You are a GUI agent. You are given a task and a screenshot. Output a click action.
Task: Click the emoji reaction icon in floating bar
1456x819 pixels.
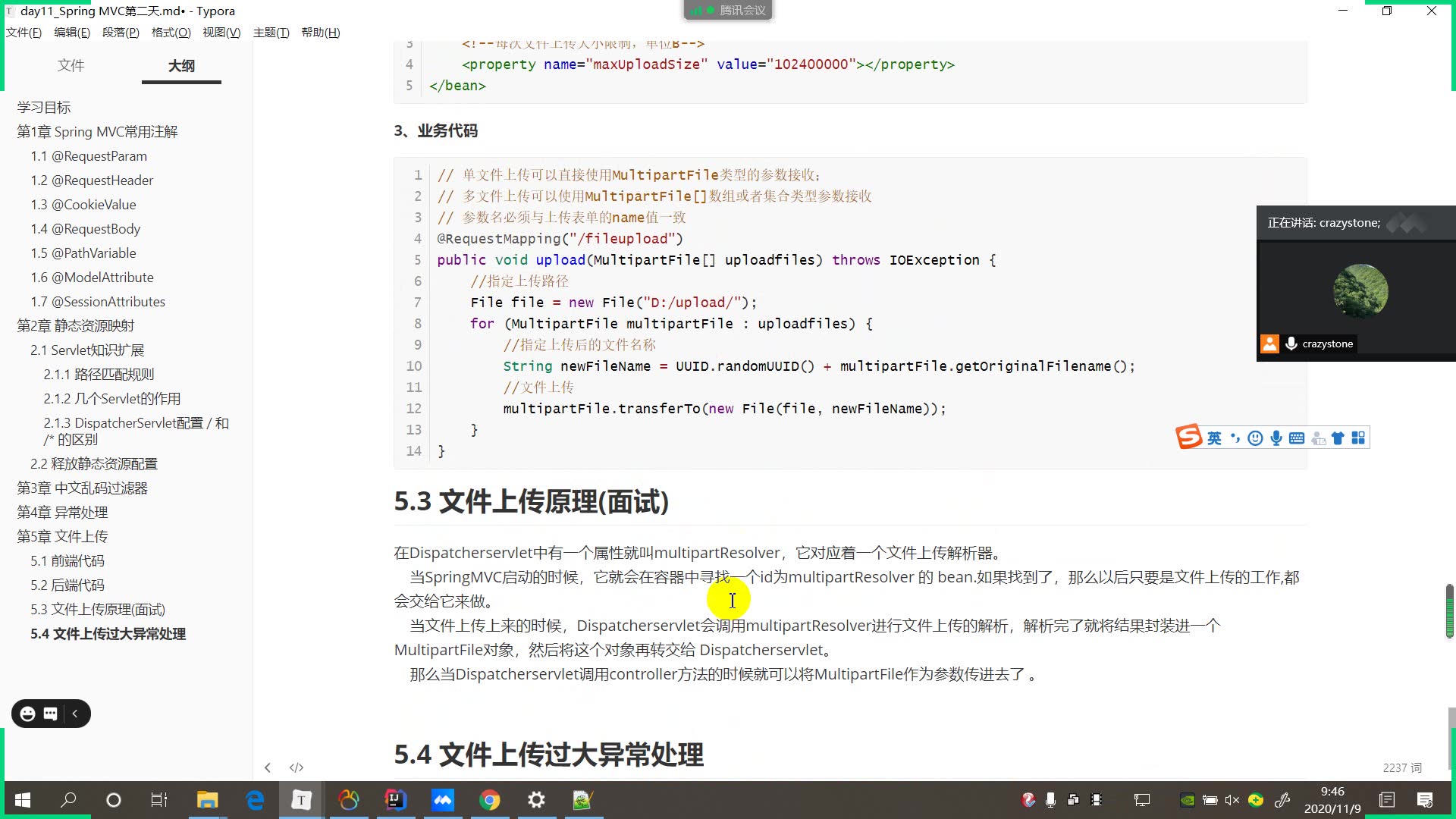tap(27, 714)
